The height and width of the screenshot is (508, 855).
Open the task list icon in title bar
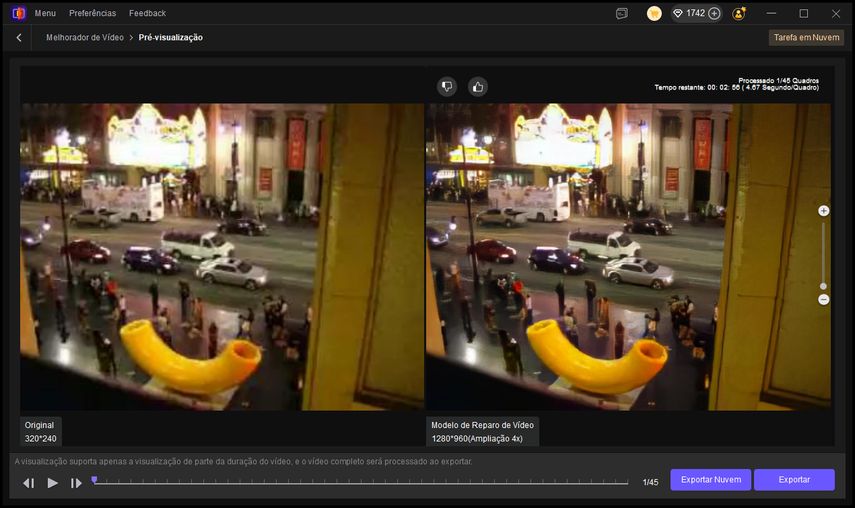tap(622, 13)
